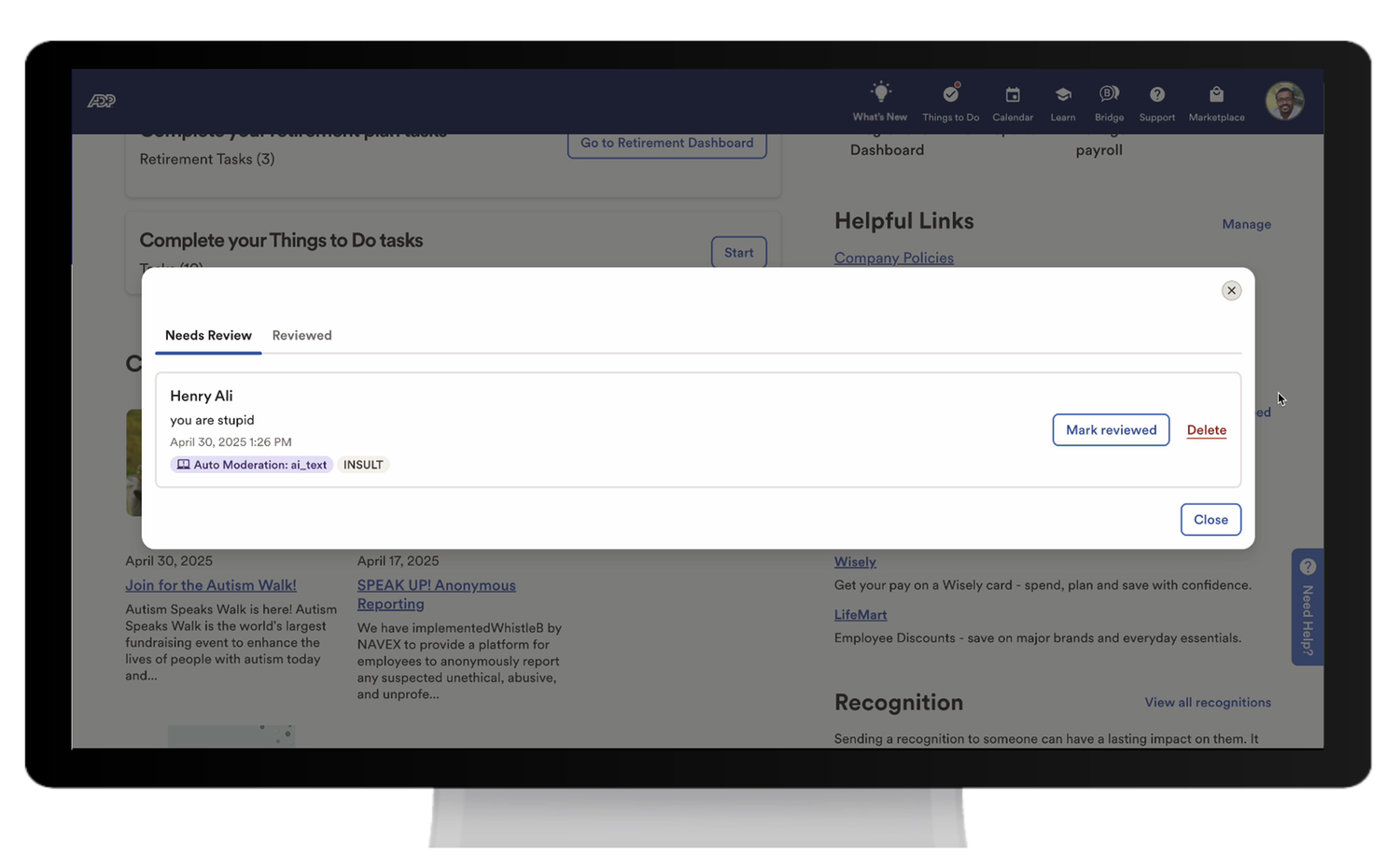Delete Henry Ali's flagged comment
Image resolution: width=1400 pixels, height=867 pixels.
[1206, 430]
